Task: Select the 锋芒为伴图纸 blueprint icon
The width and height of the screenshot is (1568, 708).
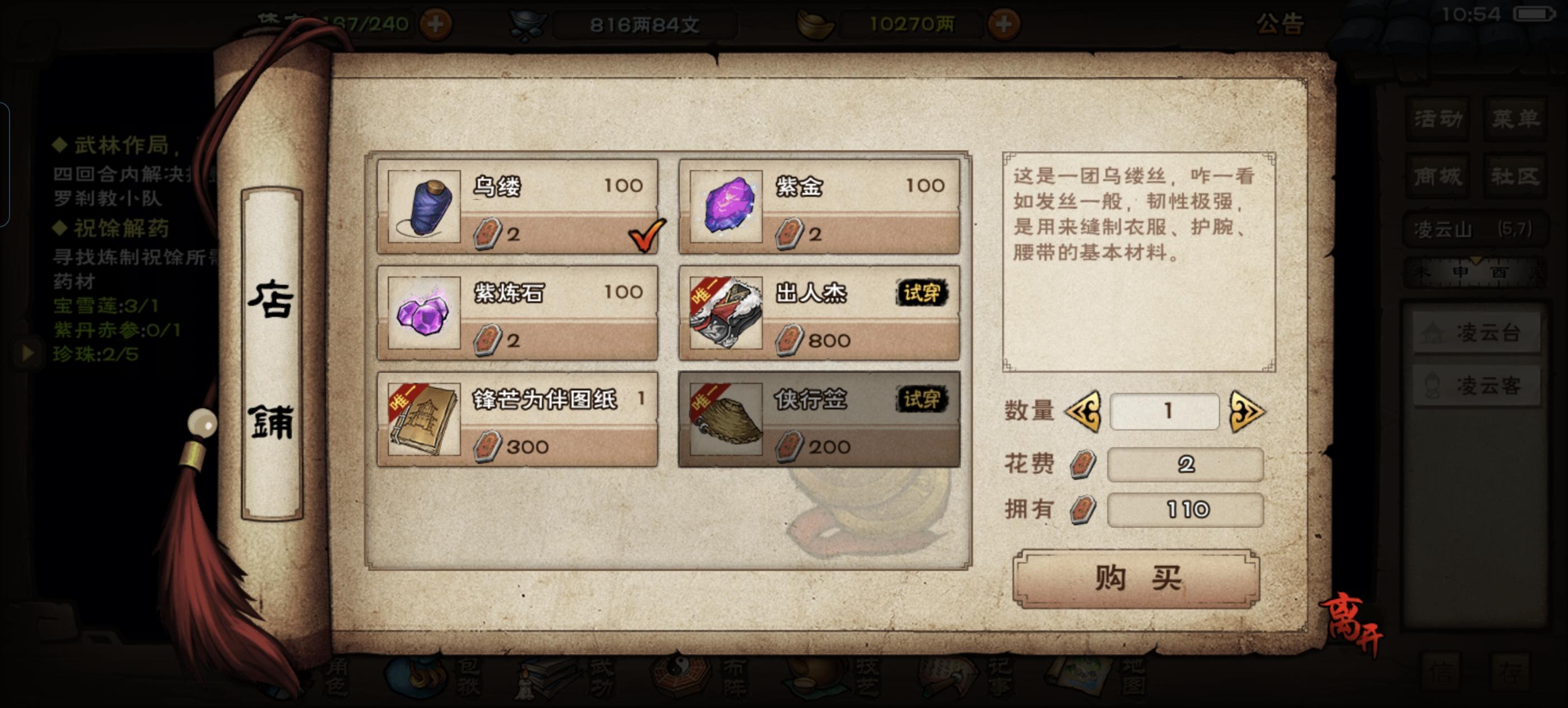Action: coord(424,420)
